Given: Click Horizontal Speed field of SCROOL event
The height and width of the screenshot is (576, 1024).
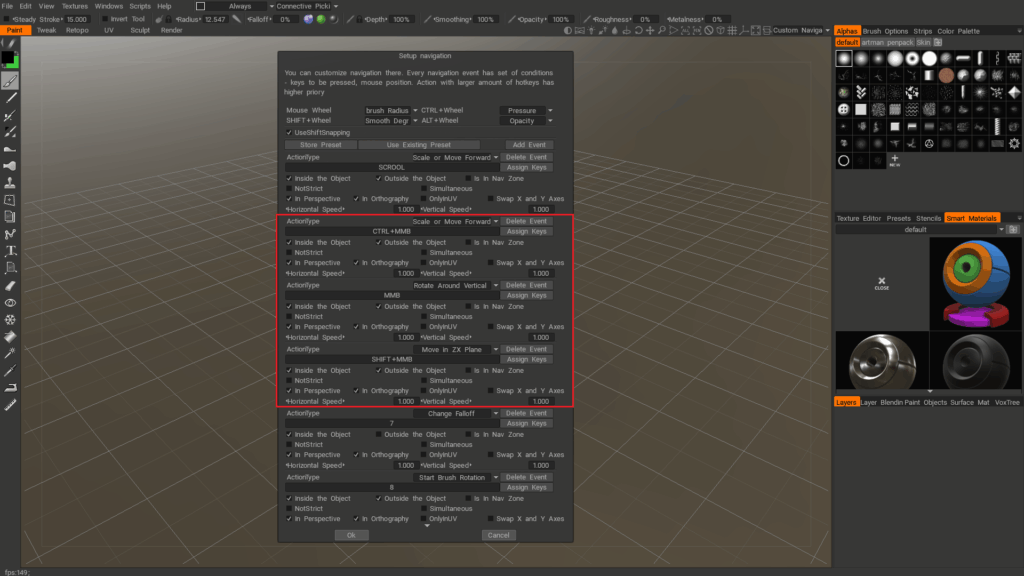Looking at the screenshot, I should point(406,210).
